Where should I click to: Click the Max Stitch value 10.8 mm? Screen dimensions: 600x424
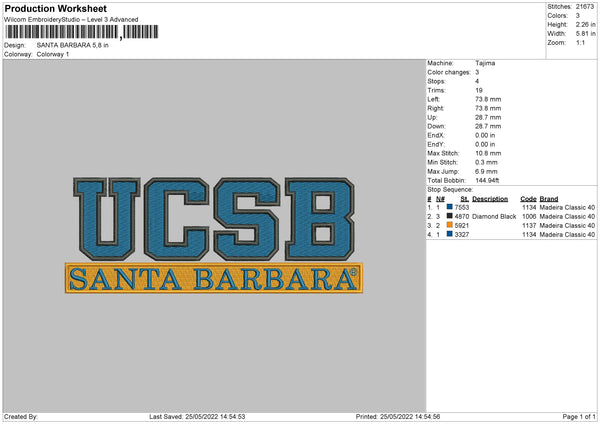(x=488, y=153)
